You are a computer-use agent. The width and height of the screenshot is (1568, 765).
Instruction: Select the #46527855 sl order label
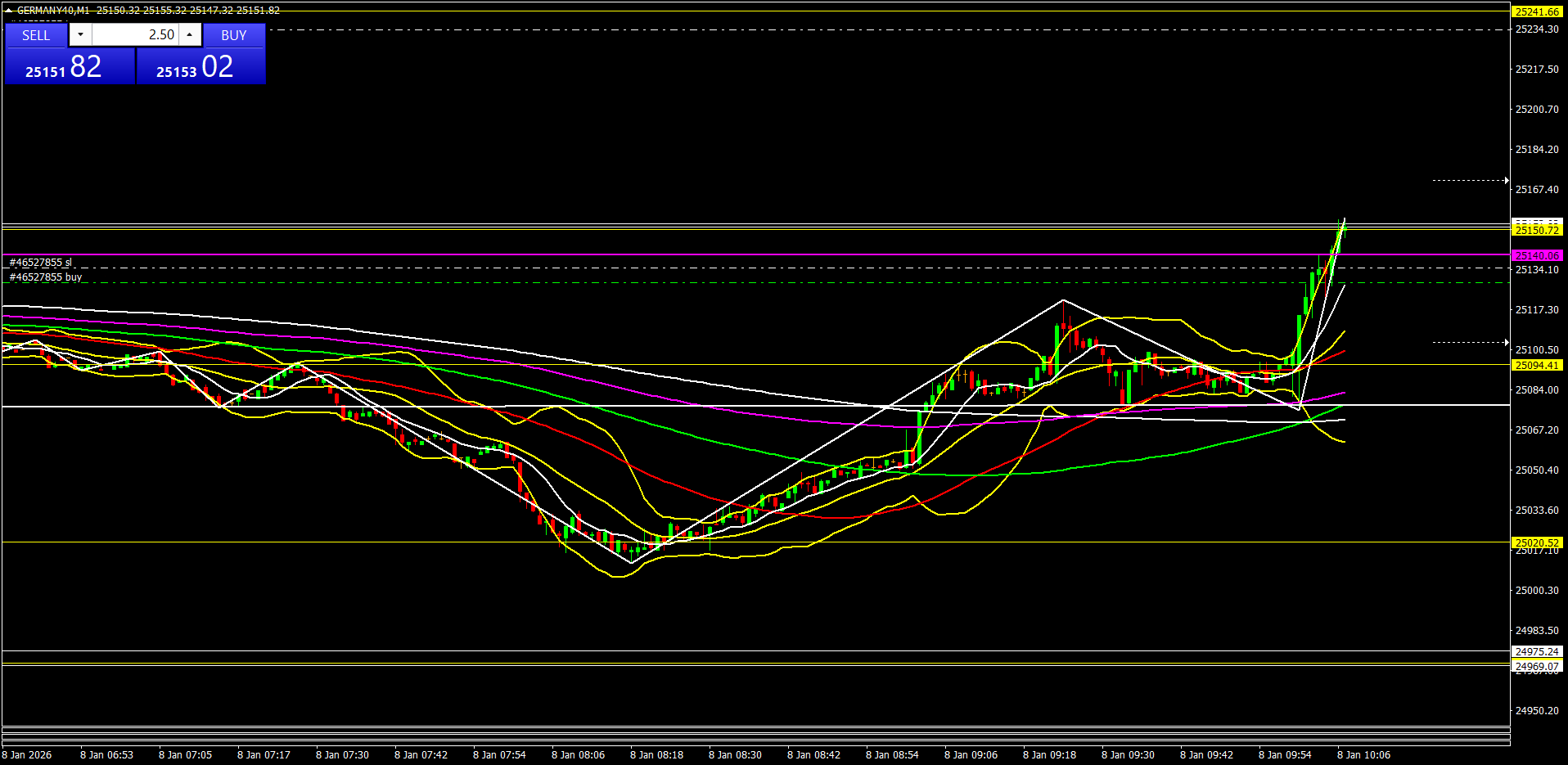click(41, 263)
